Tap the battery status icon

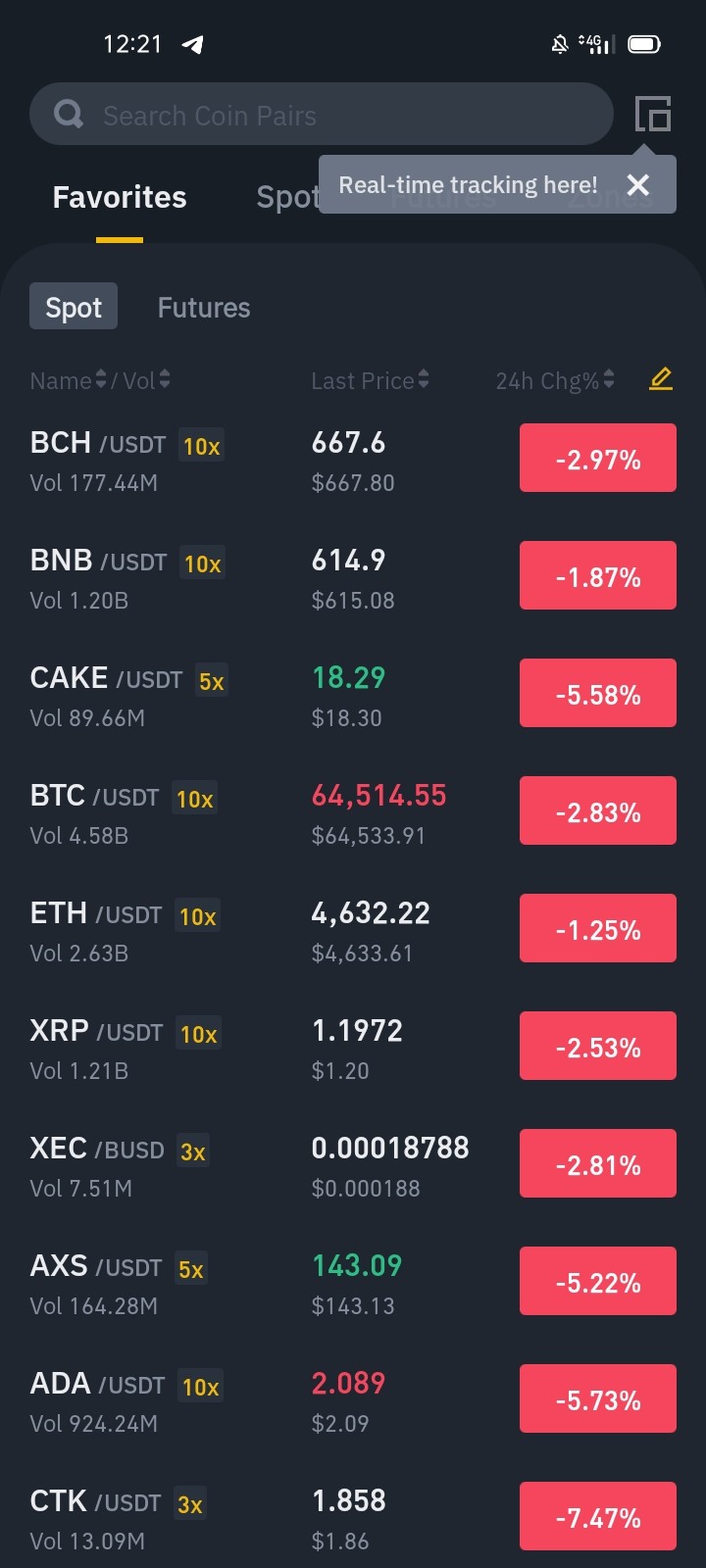coord(644,44)
